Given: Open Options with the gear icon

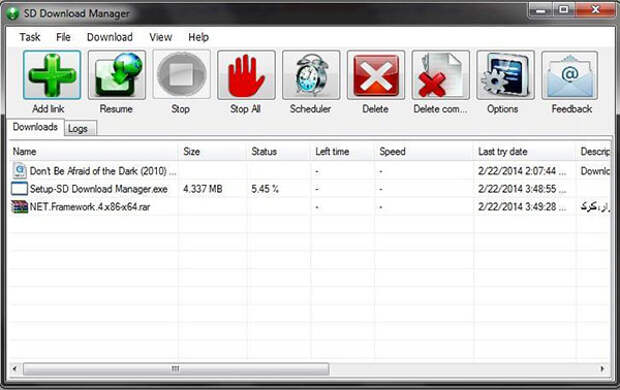Looking at the screenshot, I should click(x=506, y=75).
